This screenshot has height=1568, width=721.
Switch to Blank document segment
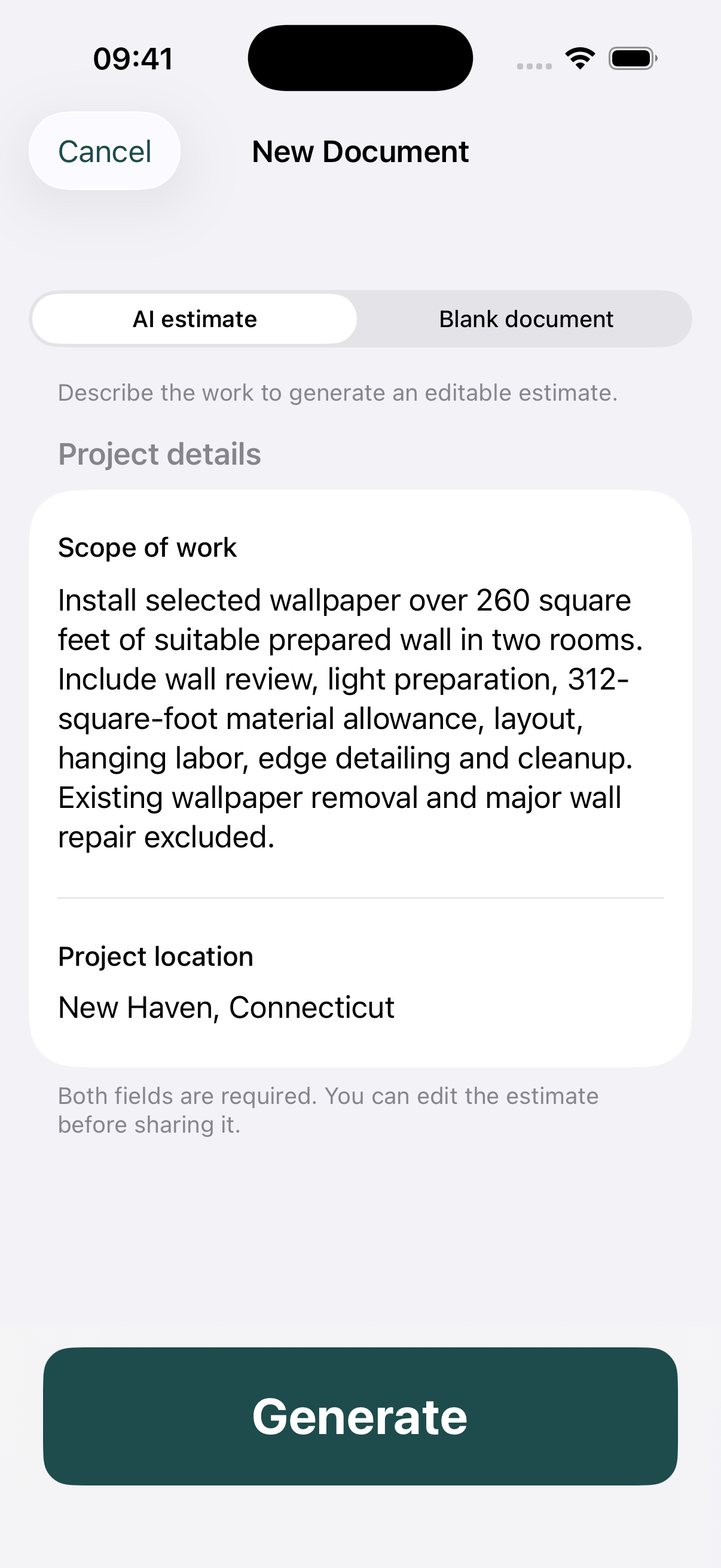pyautogui.click(x=526, y=319)
